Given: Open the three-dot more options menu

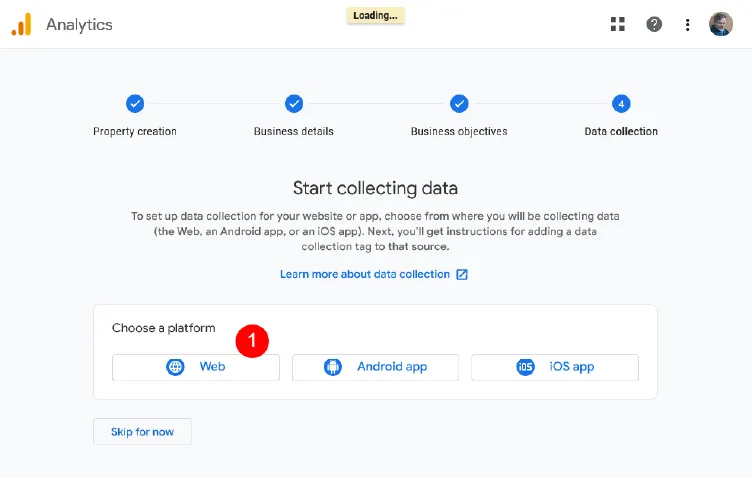Looking at the screenshot, I should (688, 24).
